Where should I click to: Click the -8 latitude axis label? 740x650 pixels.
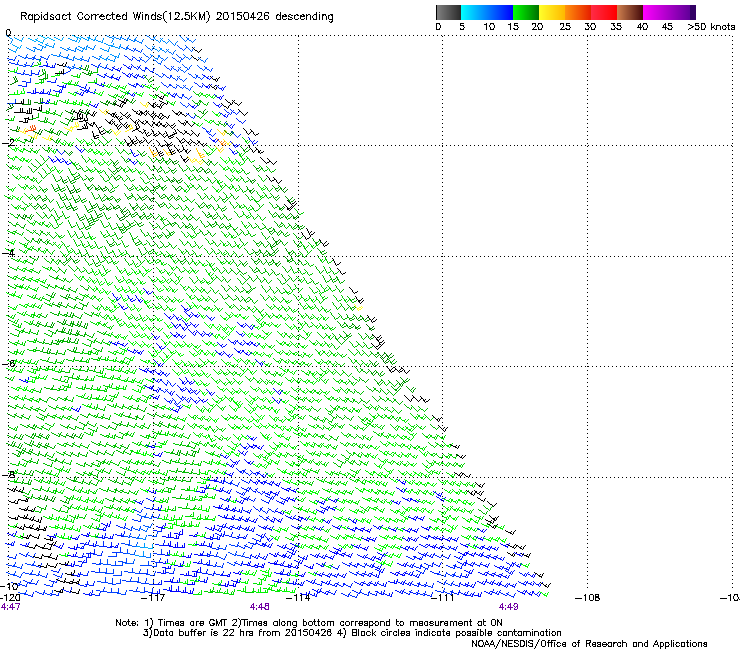click(x=8, y=474)
